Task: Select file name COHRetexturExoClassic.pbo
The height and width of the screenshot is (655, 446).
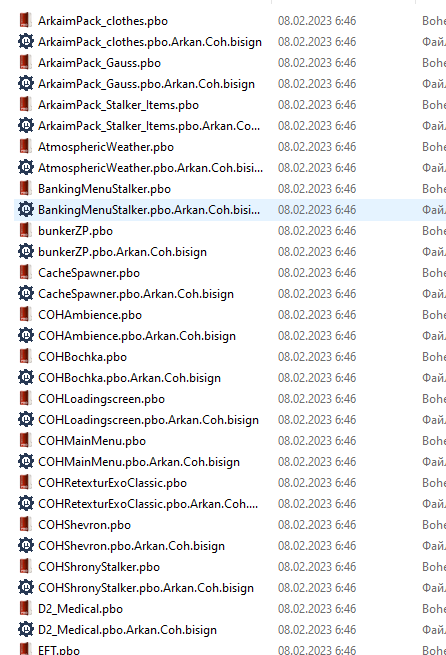Action: coord(112,483)
